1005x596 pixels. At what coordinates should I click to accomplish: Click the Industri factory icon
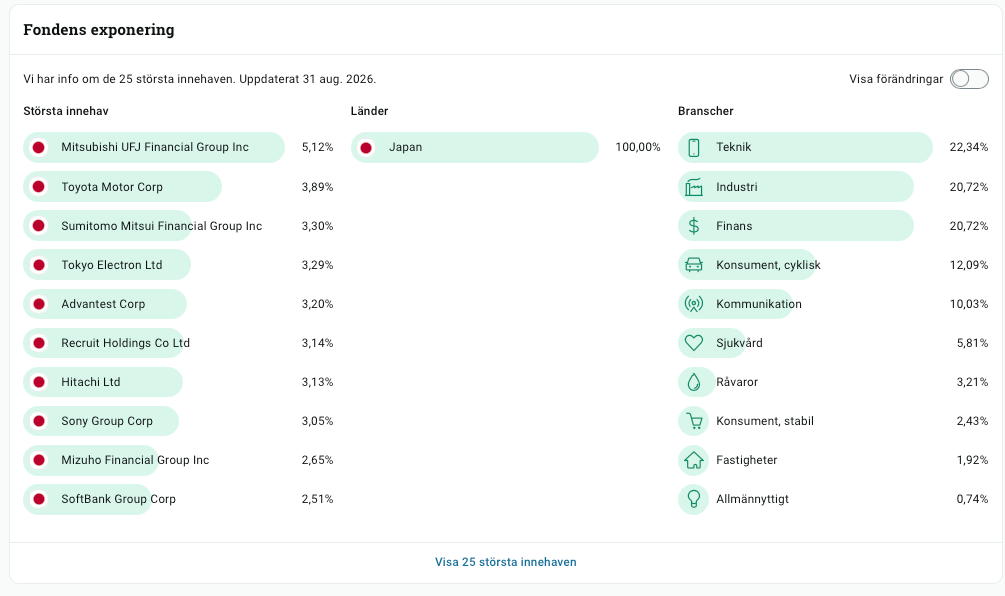tap(694, 187)
